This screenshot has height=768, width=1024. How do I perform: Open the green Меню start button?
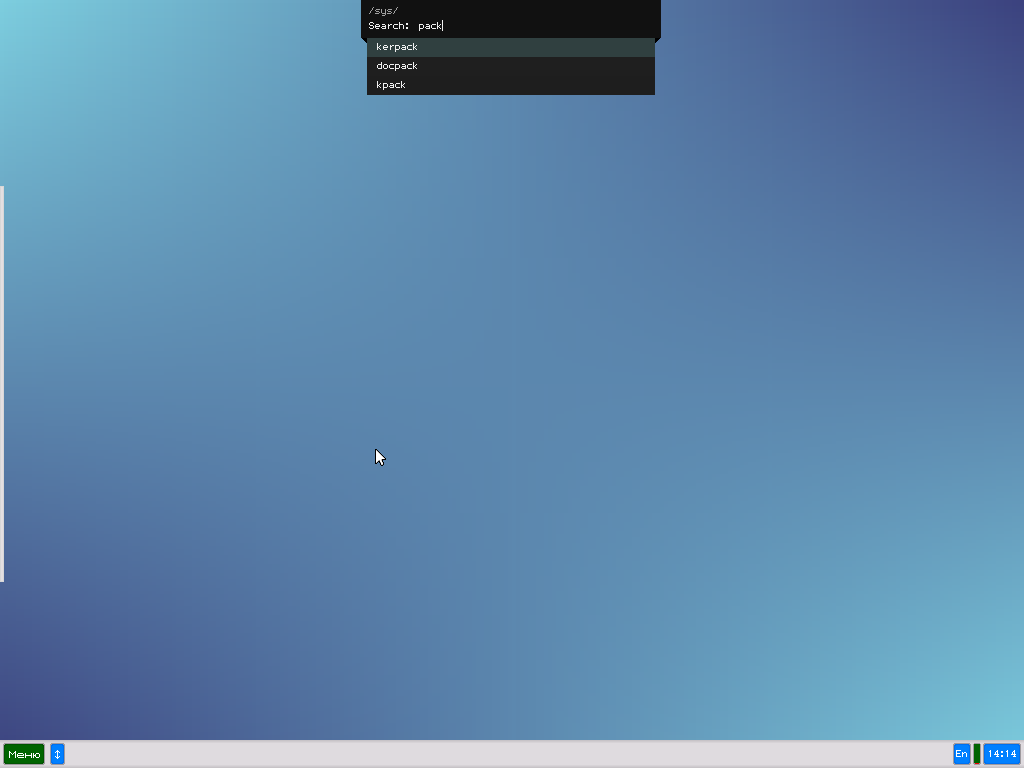tap(24, 754)
